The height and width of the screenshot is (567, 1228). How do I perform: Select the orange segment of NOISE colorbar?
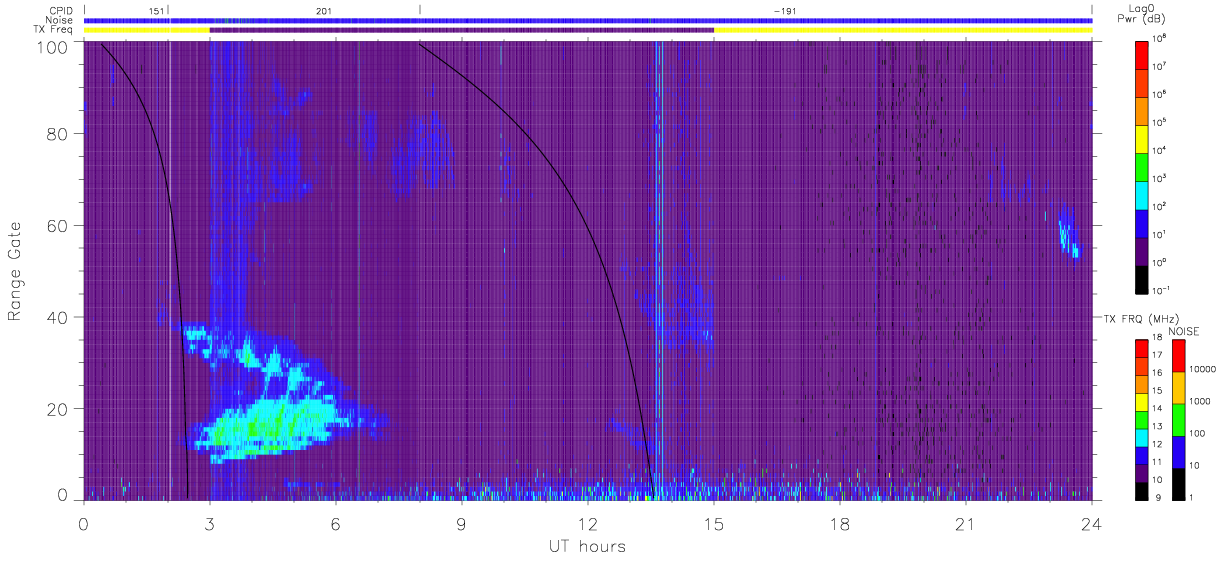coord(1179,388)
